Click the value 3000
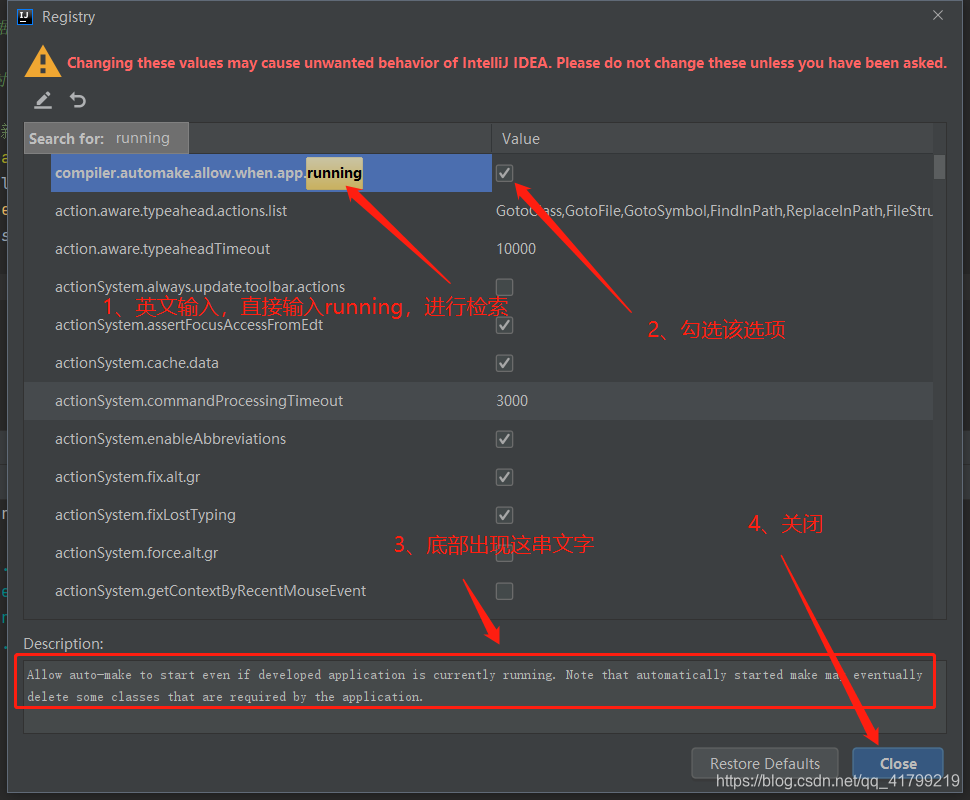The height and width of the screenshot is (800, 970). click(x=512, y=401)
